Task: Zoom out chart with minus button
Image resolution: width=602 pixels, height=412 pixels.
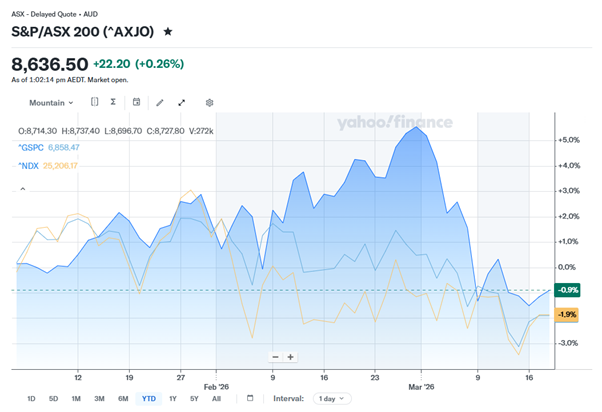Action: click(275, 357)
